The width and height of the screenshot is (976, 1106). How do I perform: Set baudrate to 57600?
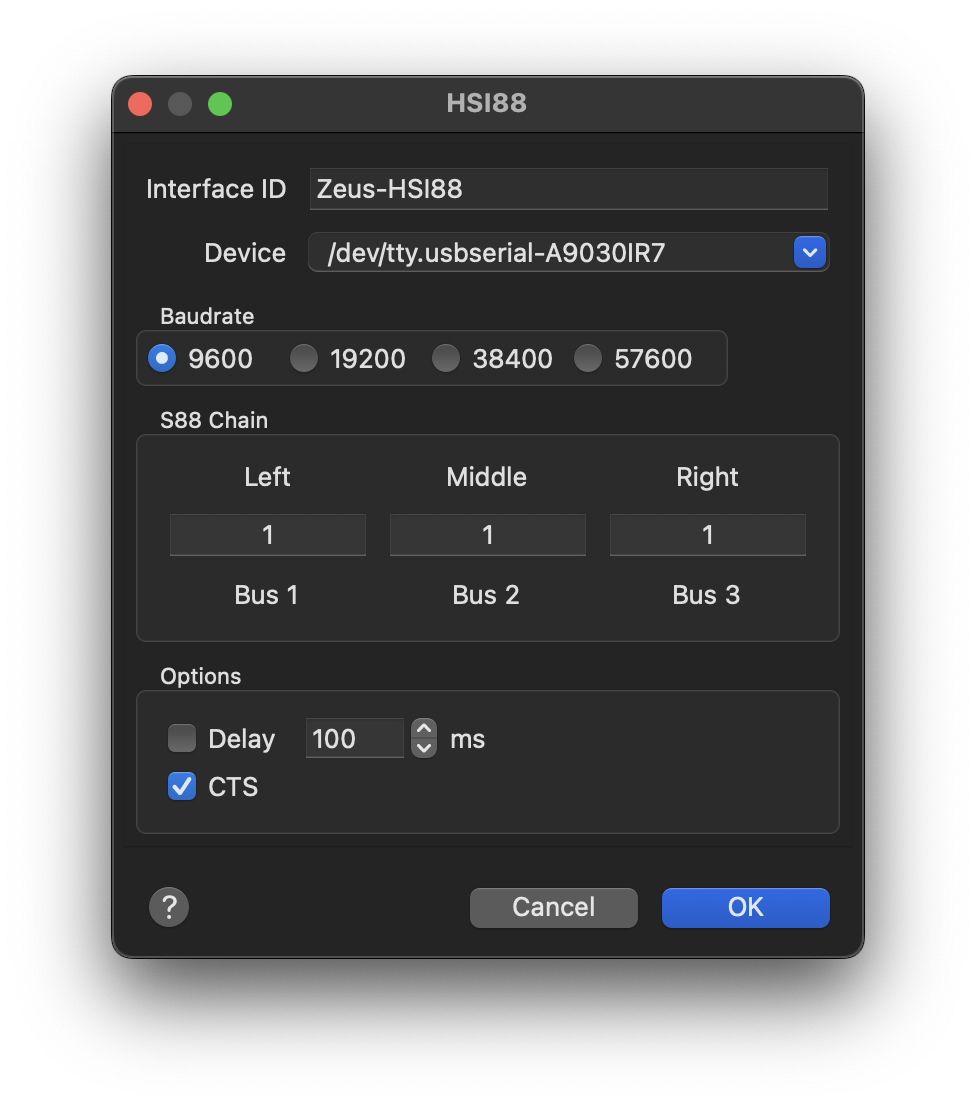pyautogui.click(x=588, y=358)
